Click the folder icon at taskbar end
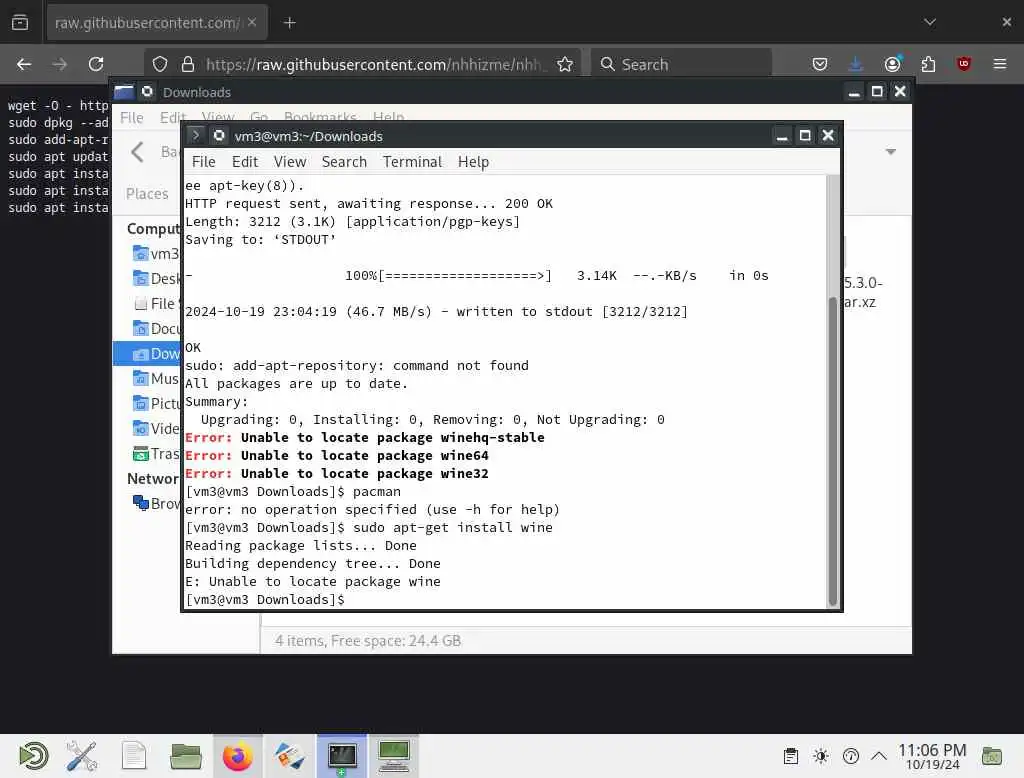The height and width of the screenshot is (778, 1024). pyautogui.click(x=992, y=756)
